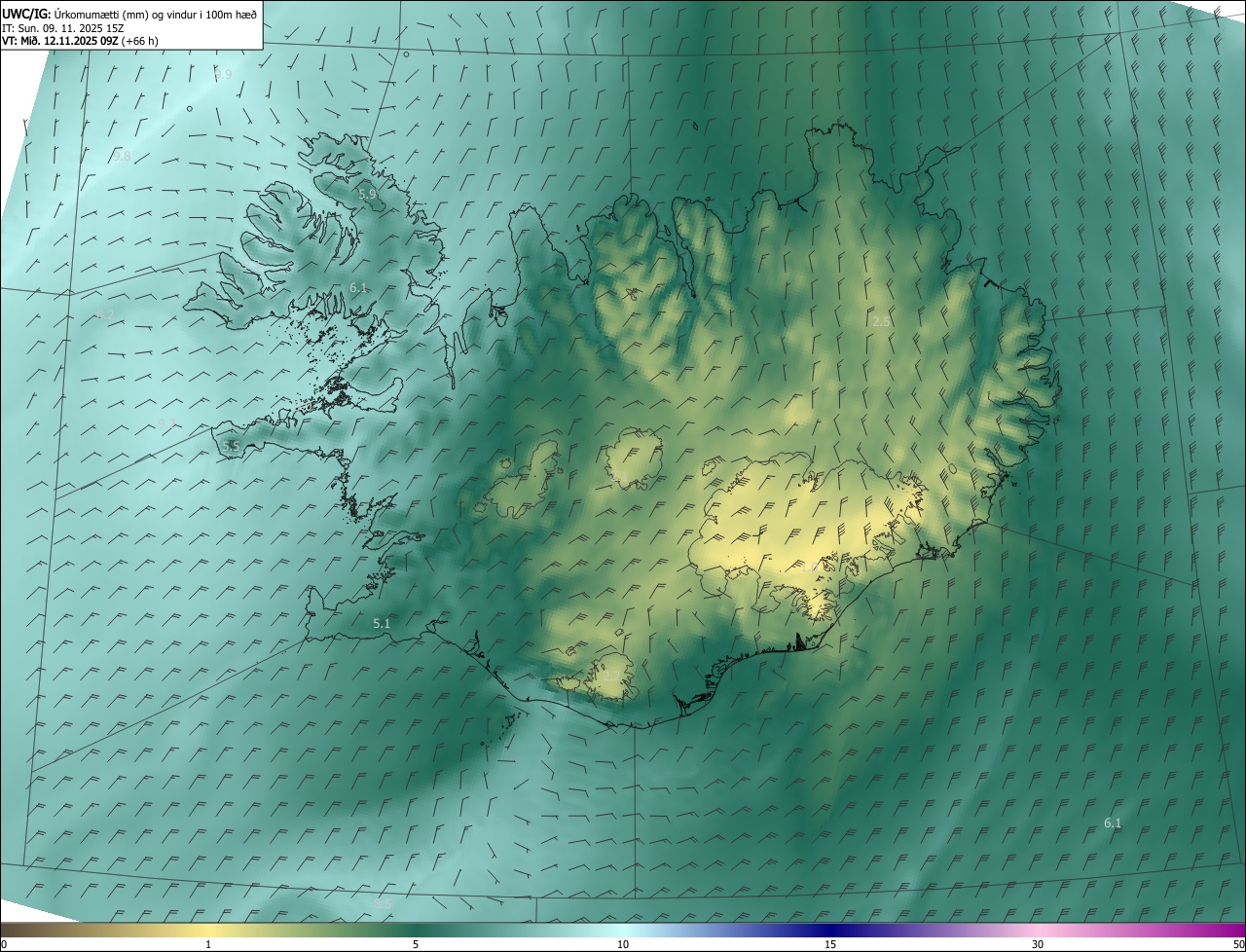Click the 9.2 value label over Breiðafjörður waters
The width and height of the screenshot is (1246, 952).
(x=166, y=423)
